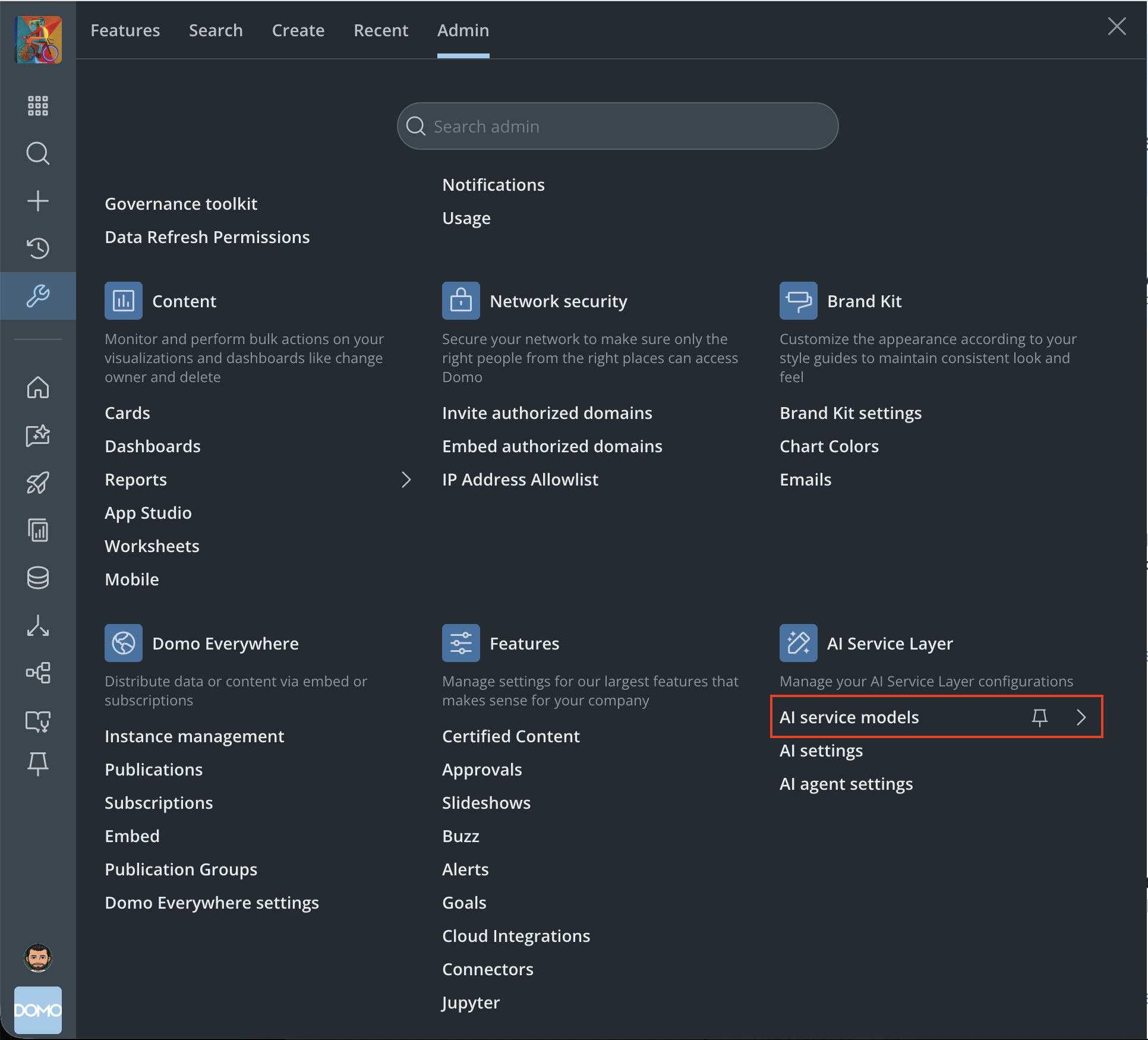Click the AI Service Layer wand icon
This screenshot has width=1148, height=1040.
tap(799, 643)
